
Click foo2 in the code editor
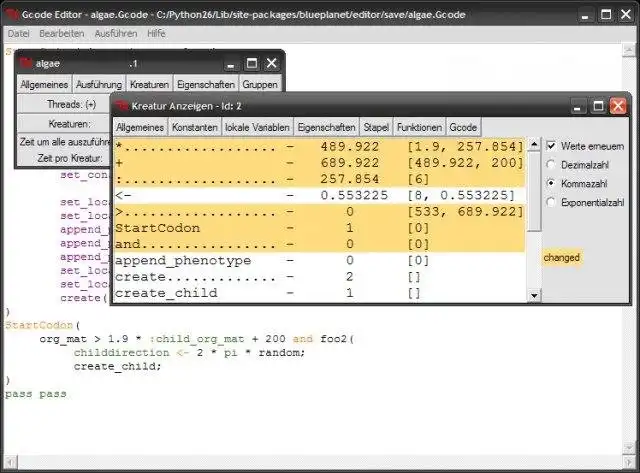coord(334,339)
